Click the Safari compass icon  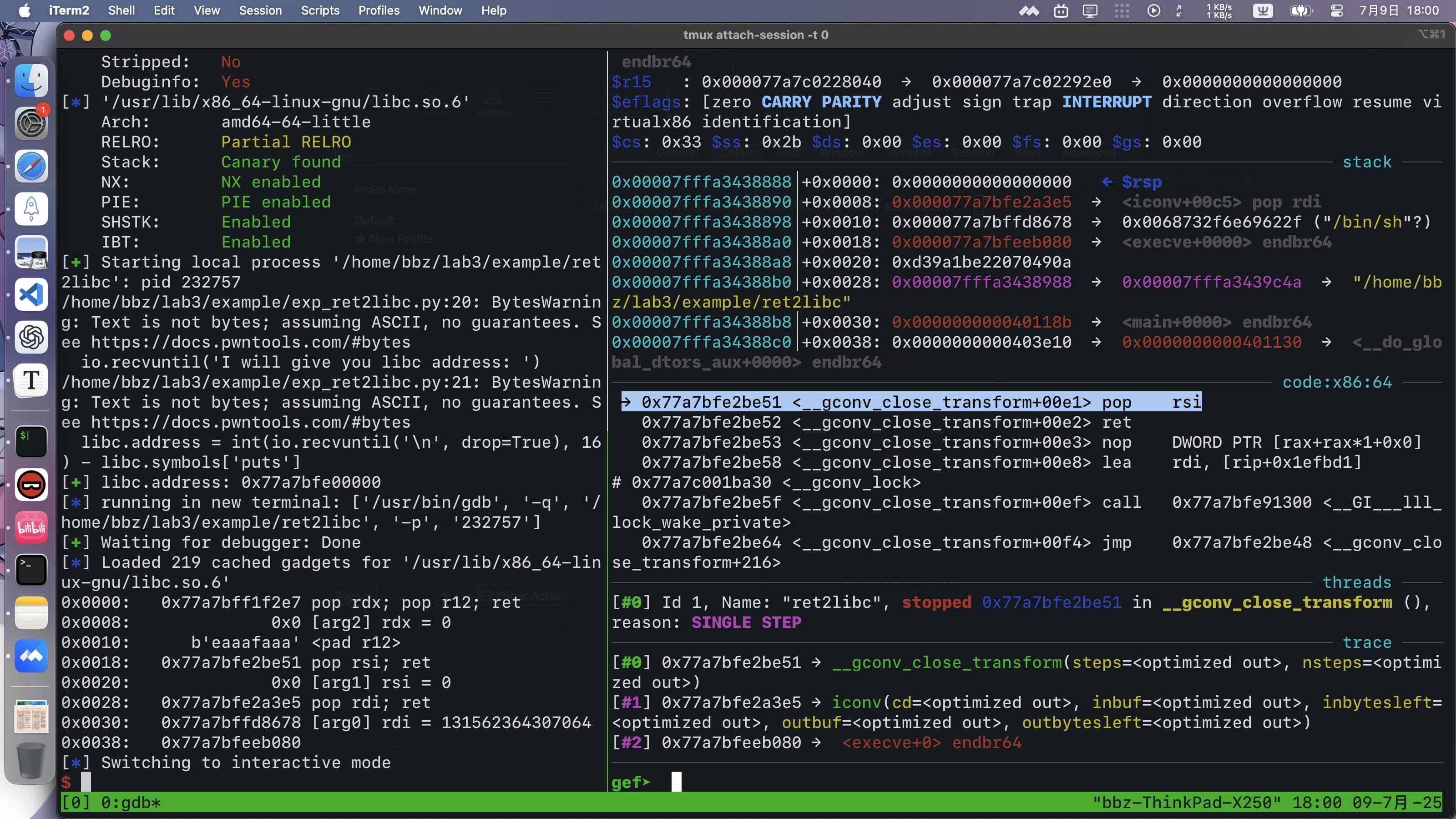31,166
